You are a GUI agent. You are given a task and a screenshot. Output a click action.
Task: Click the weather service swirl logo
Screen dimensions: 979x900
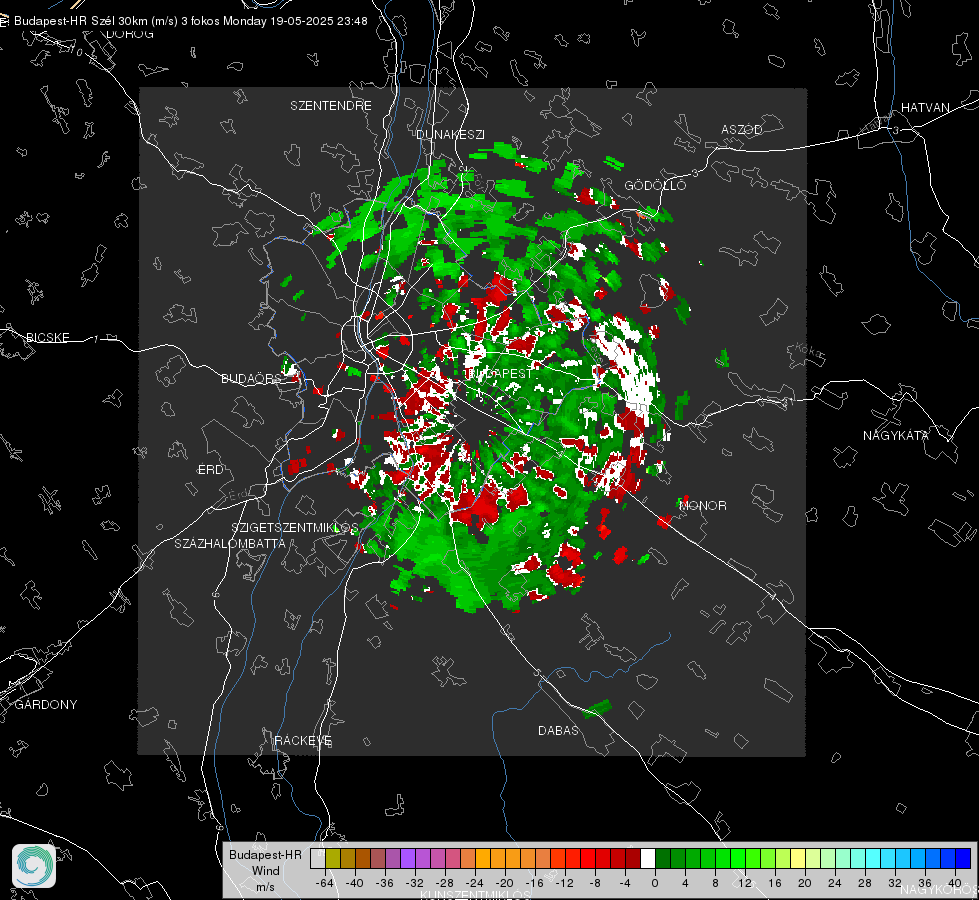[34, 866]
